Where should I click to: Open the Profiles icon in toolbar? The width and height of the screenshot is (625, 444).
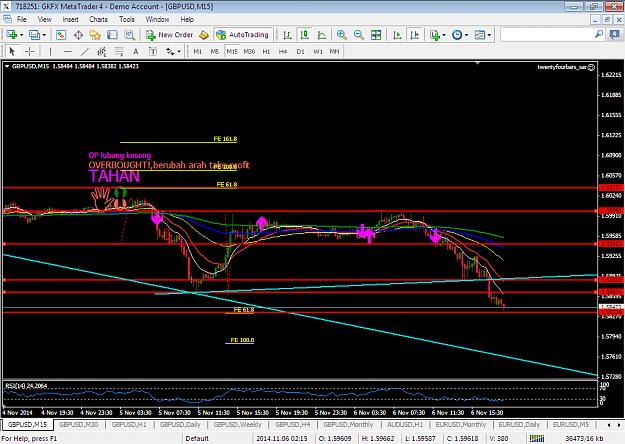tap(35, 35)
